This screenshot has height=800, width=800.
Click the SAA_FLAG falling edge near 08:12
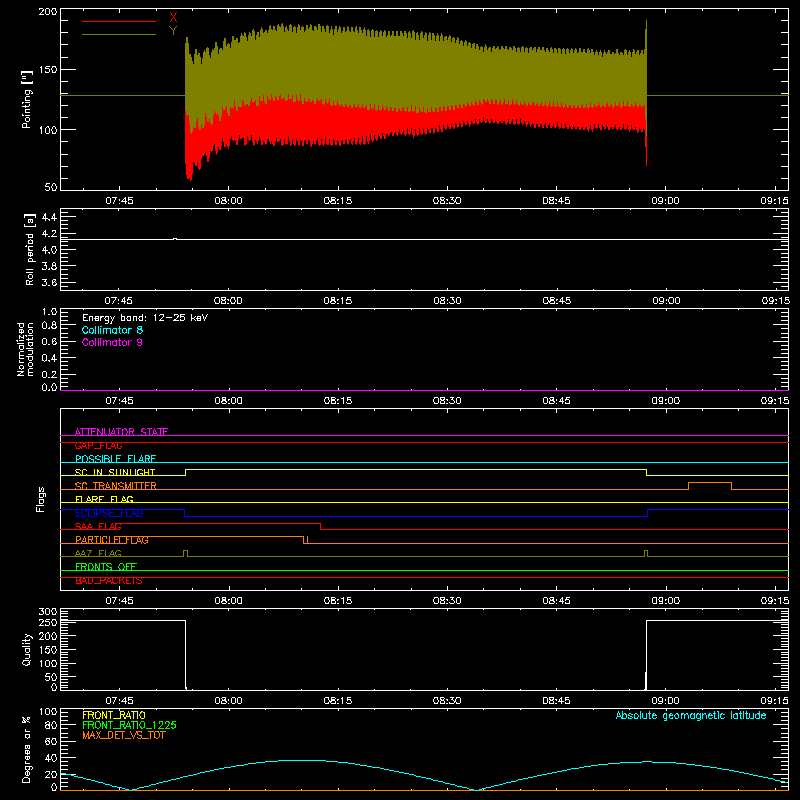(320, 527)
